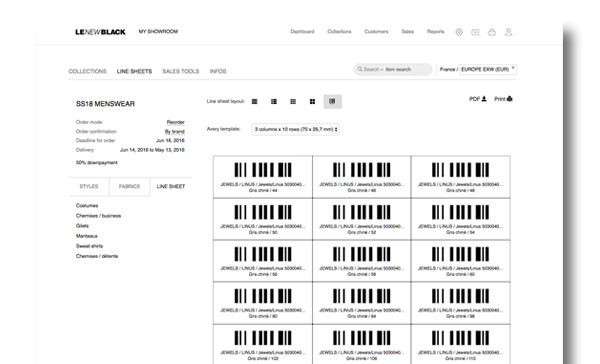Image resolution: width=600 pixels, height=364 pixels.
Task: Open the Manteaux category
Action: (x=87, y=236)
